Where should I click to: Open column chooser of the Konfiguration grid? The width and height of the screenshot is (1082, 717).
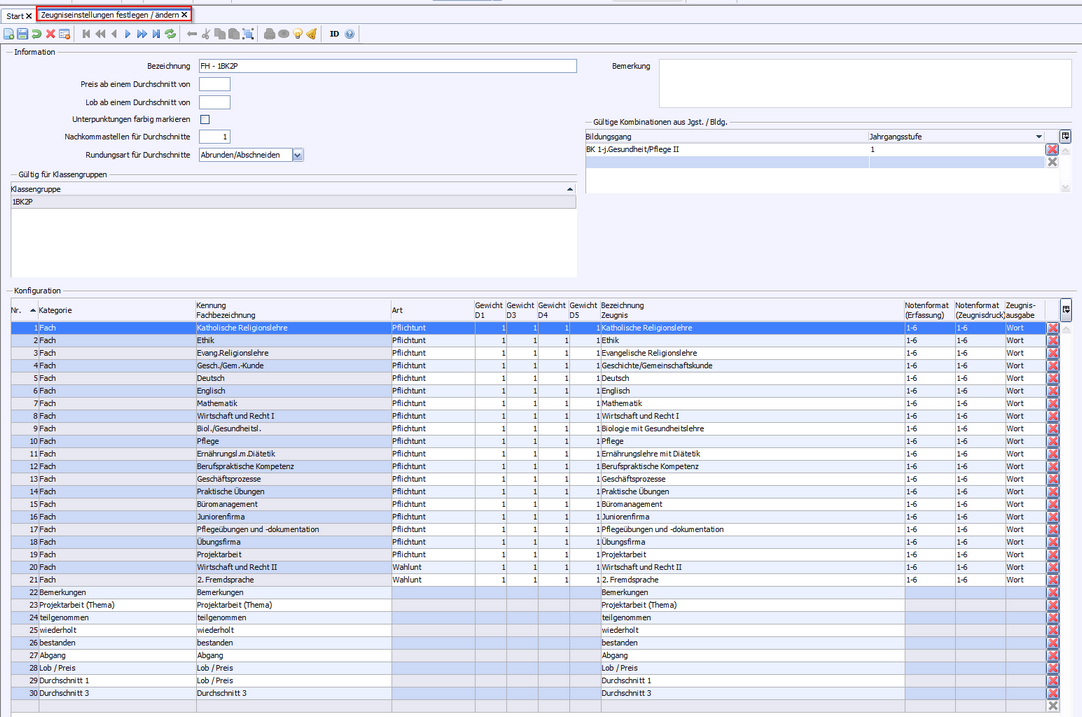point(1066,309)
